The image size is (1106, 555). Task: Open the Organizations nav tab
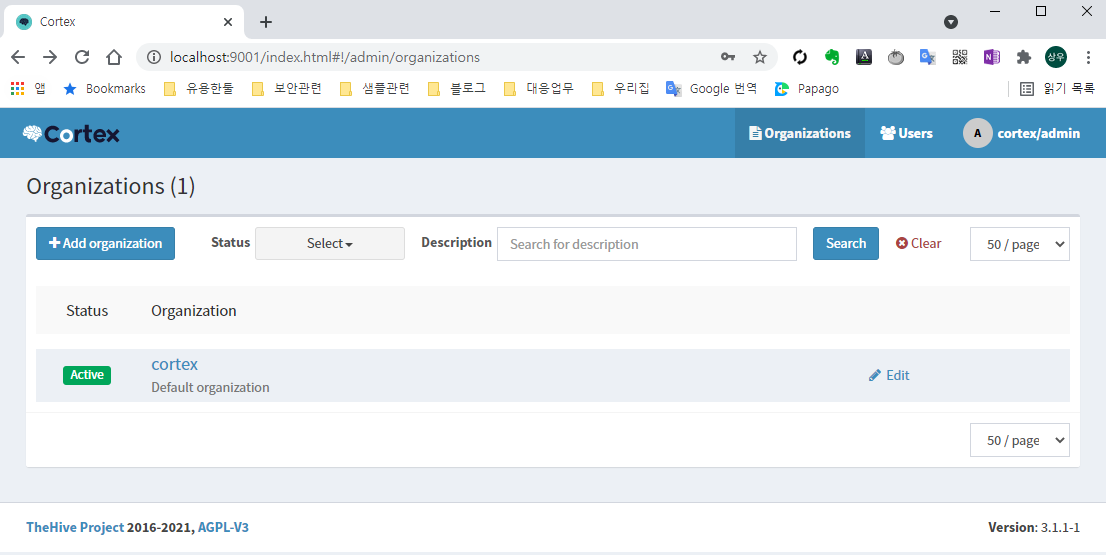tap(800, 133)
